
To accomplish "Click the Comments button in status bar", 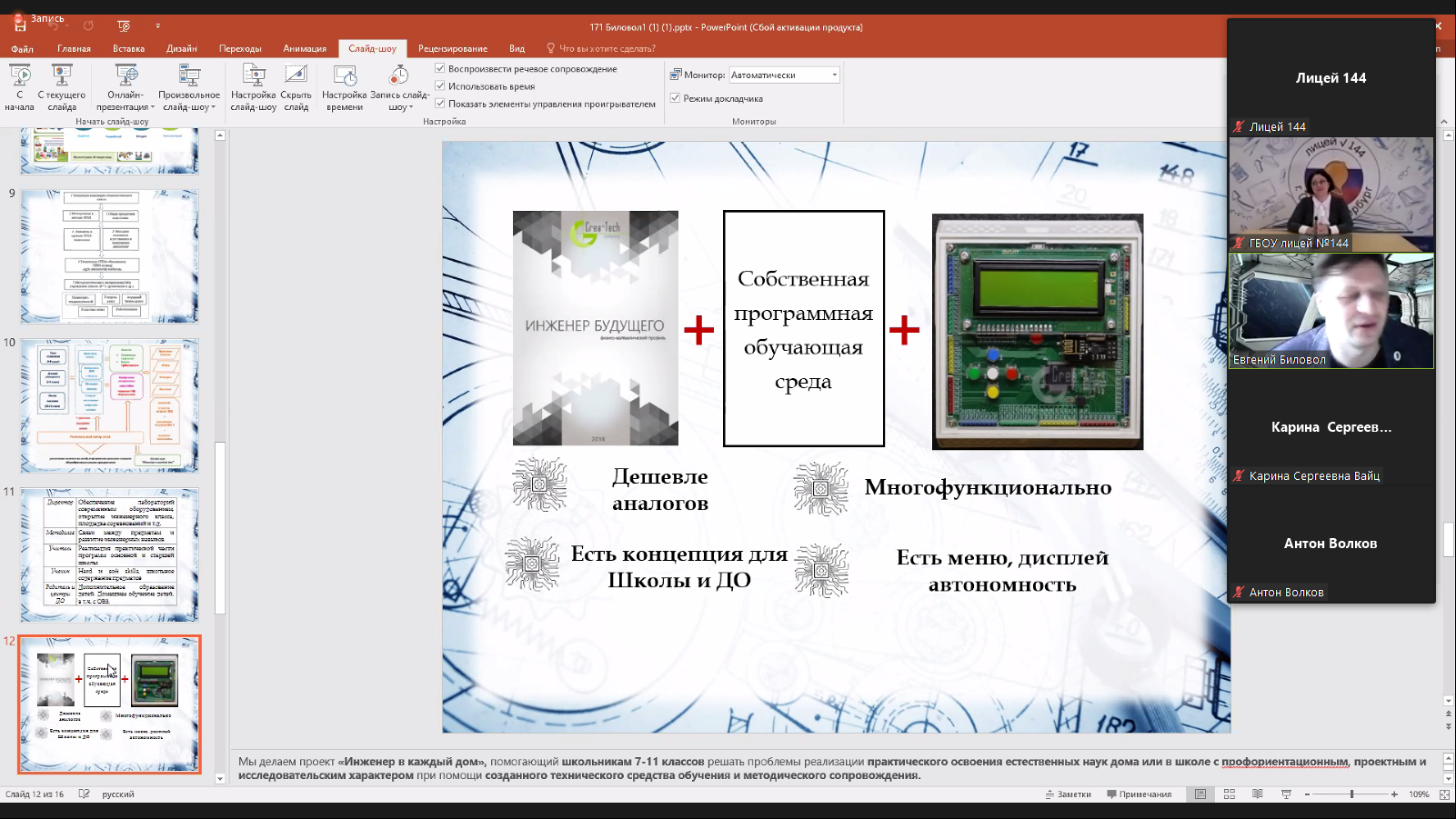I will click(x=1139, y=794).
